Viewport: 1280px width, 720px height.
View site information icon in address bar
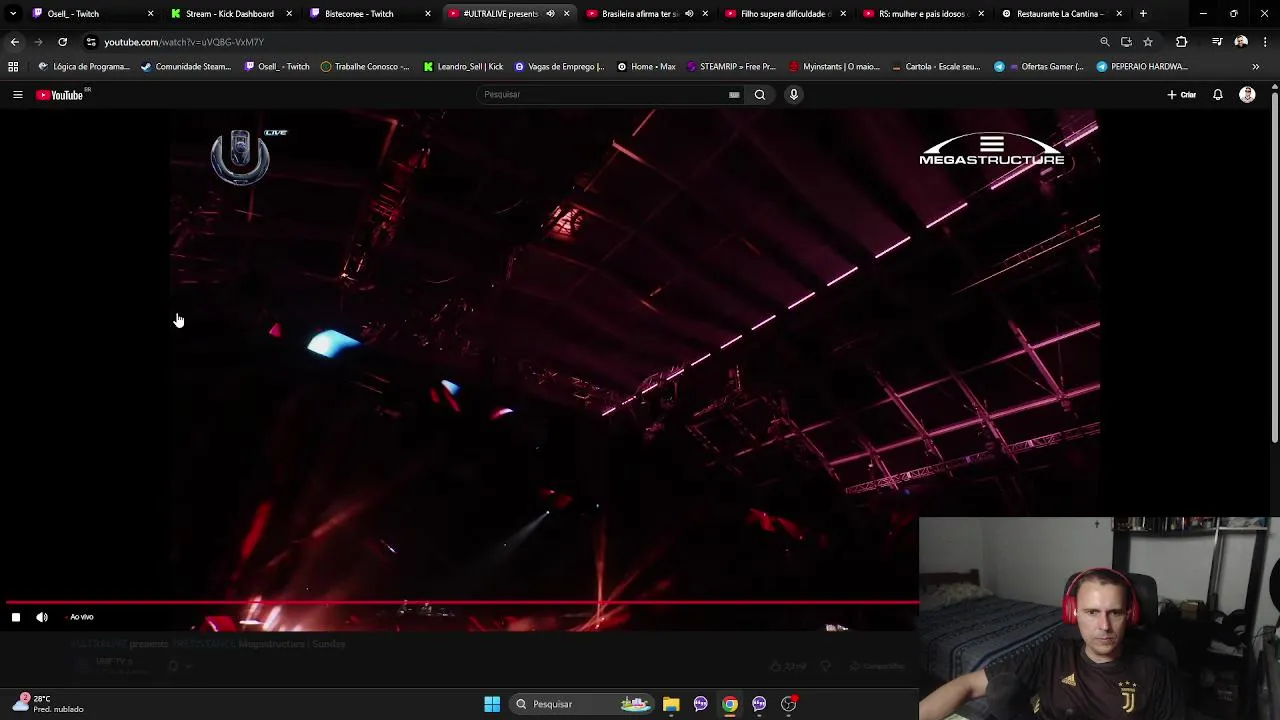pos(91,42)
